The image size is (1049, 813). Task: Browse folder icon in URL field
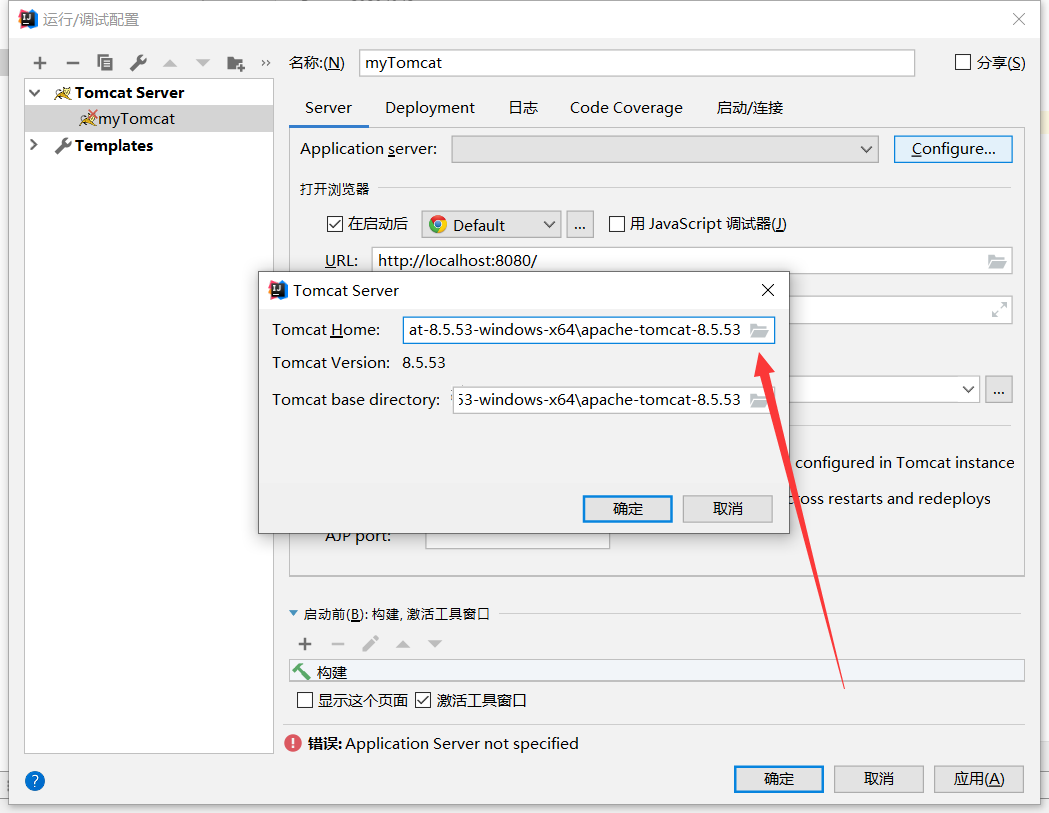point(997,261)
